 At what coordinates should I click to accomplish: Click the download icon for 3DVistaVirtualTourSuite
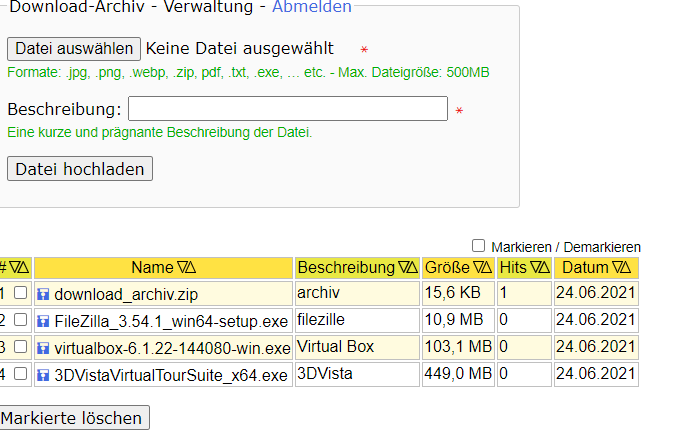click(x=43, y=375)
